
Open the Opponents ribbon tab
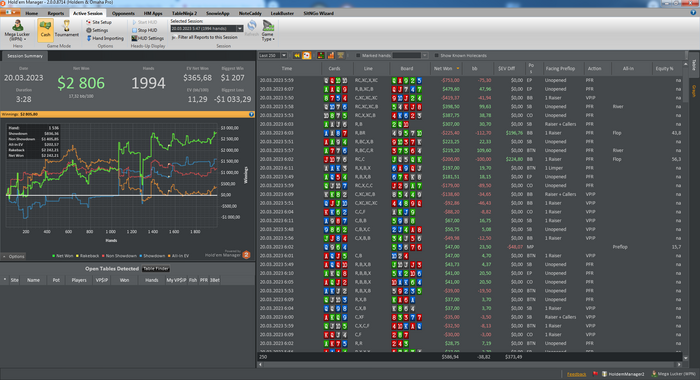tap(123, 13)
